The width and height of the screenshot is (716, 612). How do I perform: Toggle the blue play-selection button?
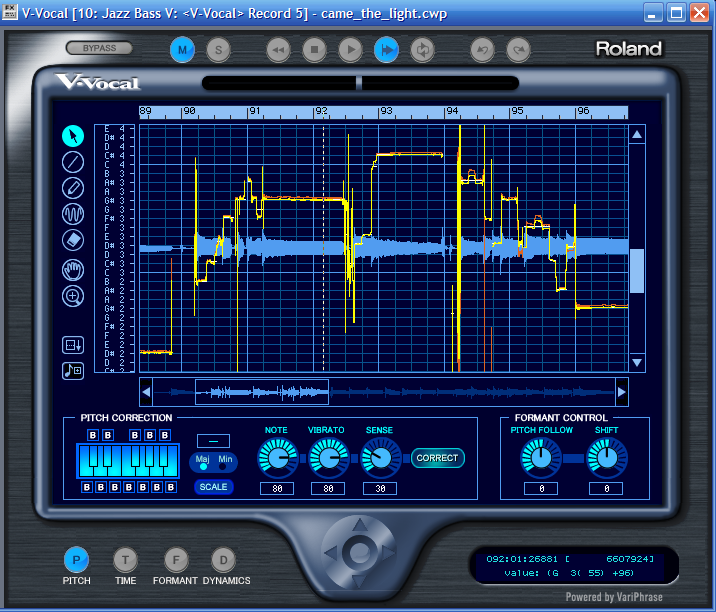[386, 50]
